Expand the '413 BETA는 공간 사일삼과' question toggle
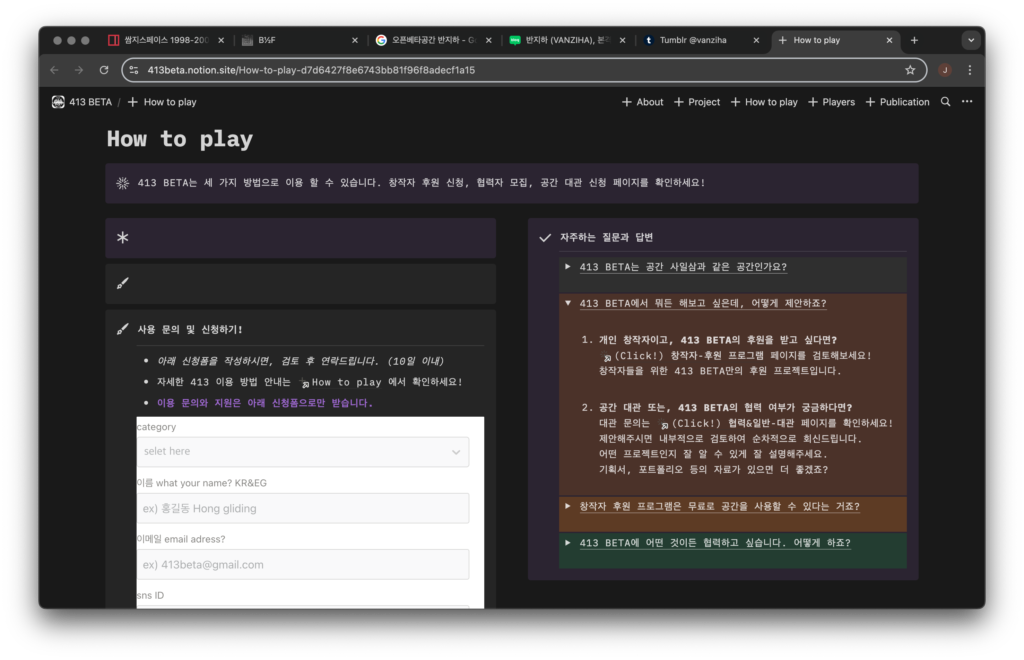Viewport: 1024px width, 660px height. pos(568,267)
